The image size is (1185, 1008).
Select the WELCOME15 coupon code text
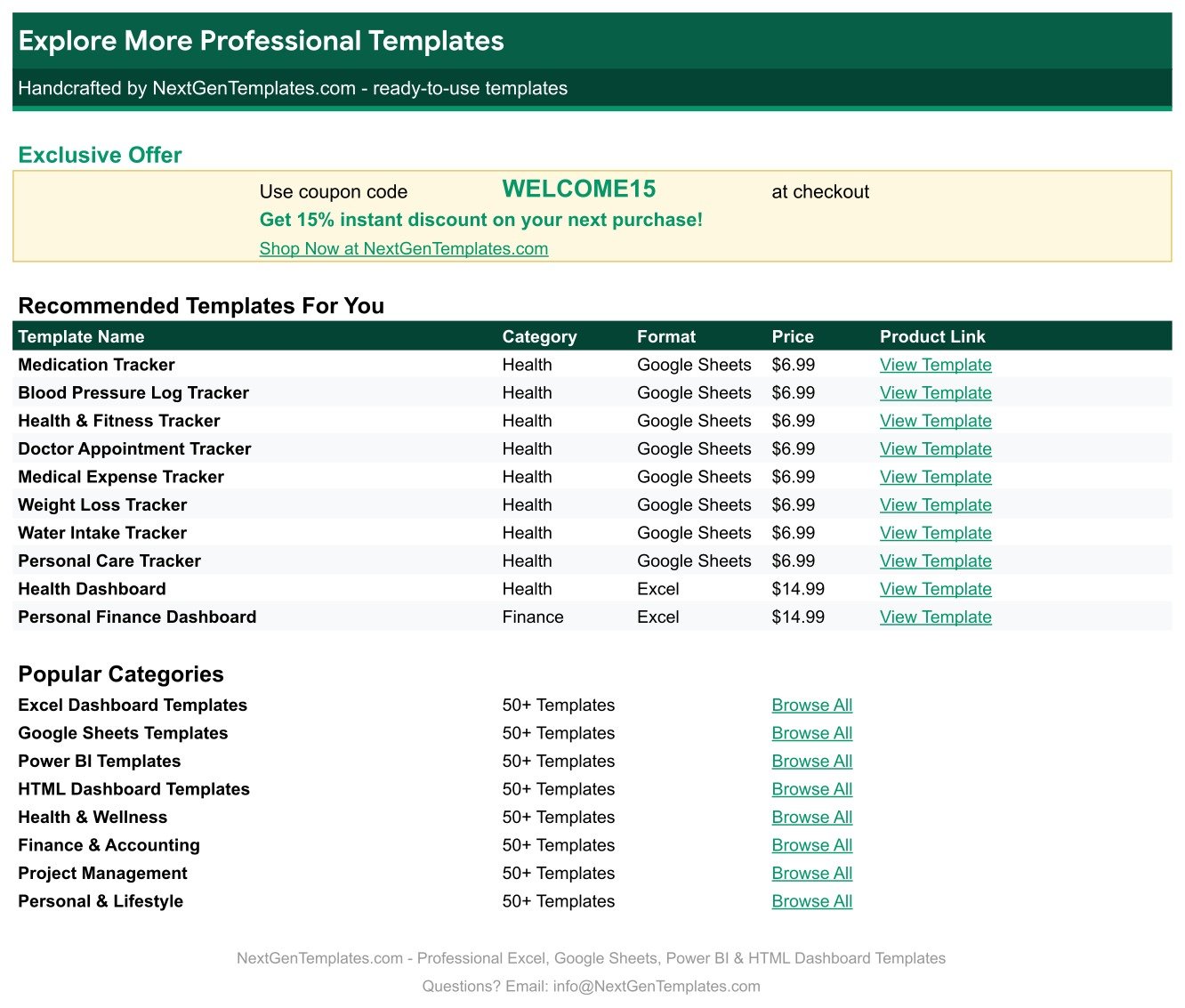579,190
